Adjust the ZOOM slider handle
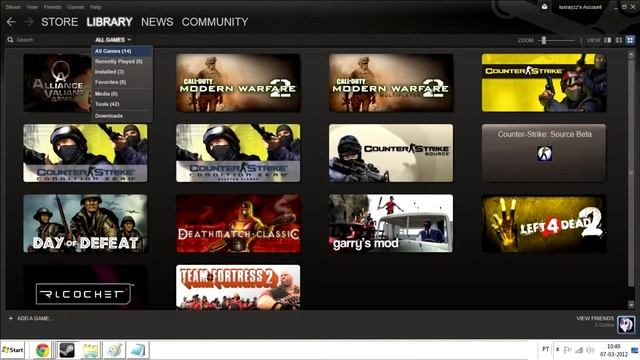 coord(544,40)
